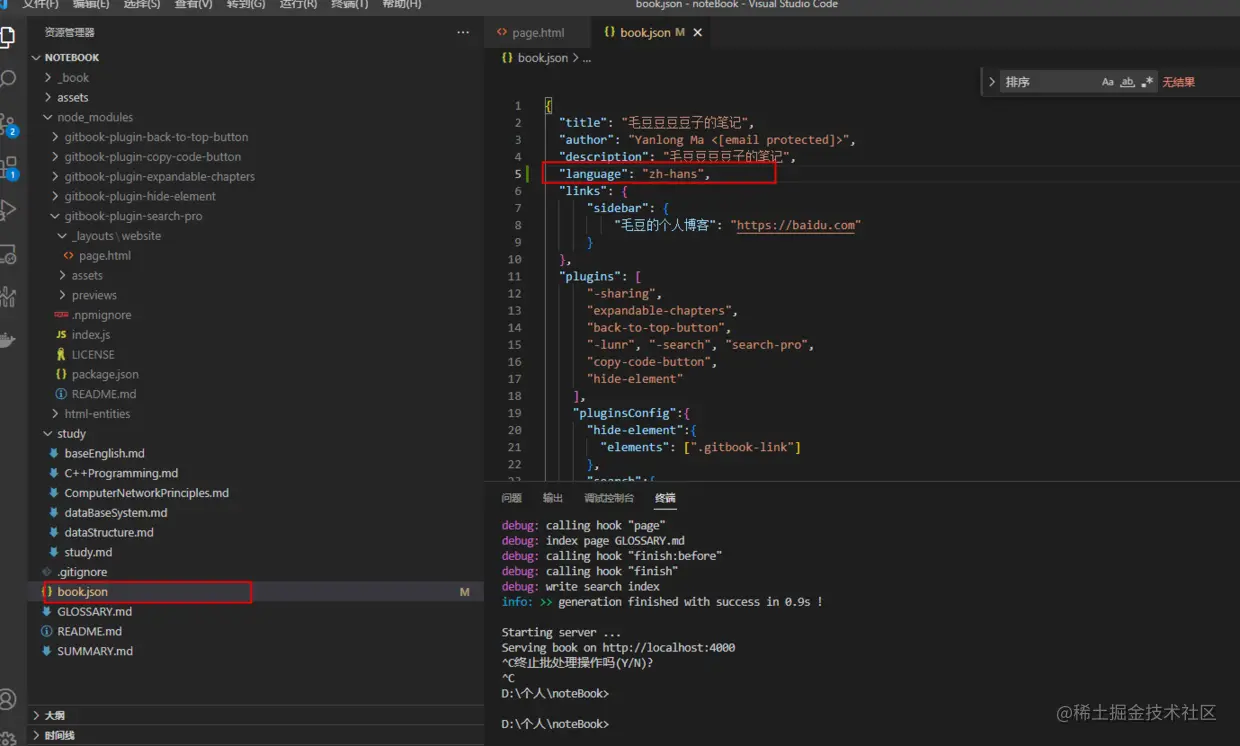Open baseEnglish.md in study folder

(x=105, y=454)
